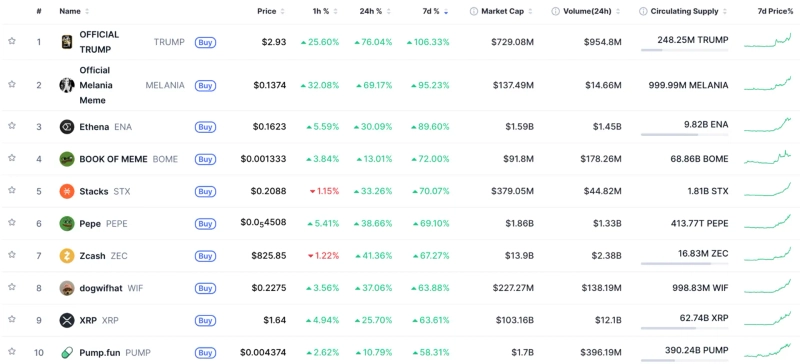Sort by Market Cap column header
The image size is (800, 364).
(507, 11)
